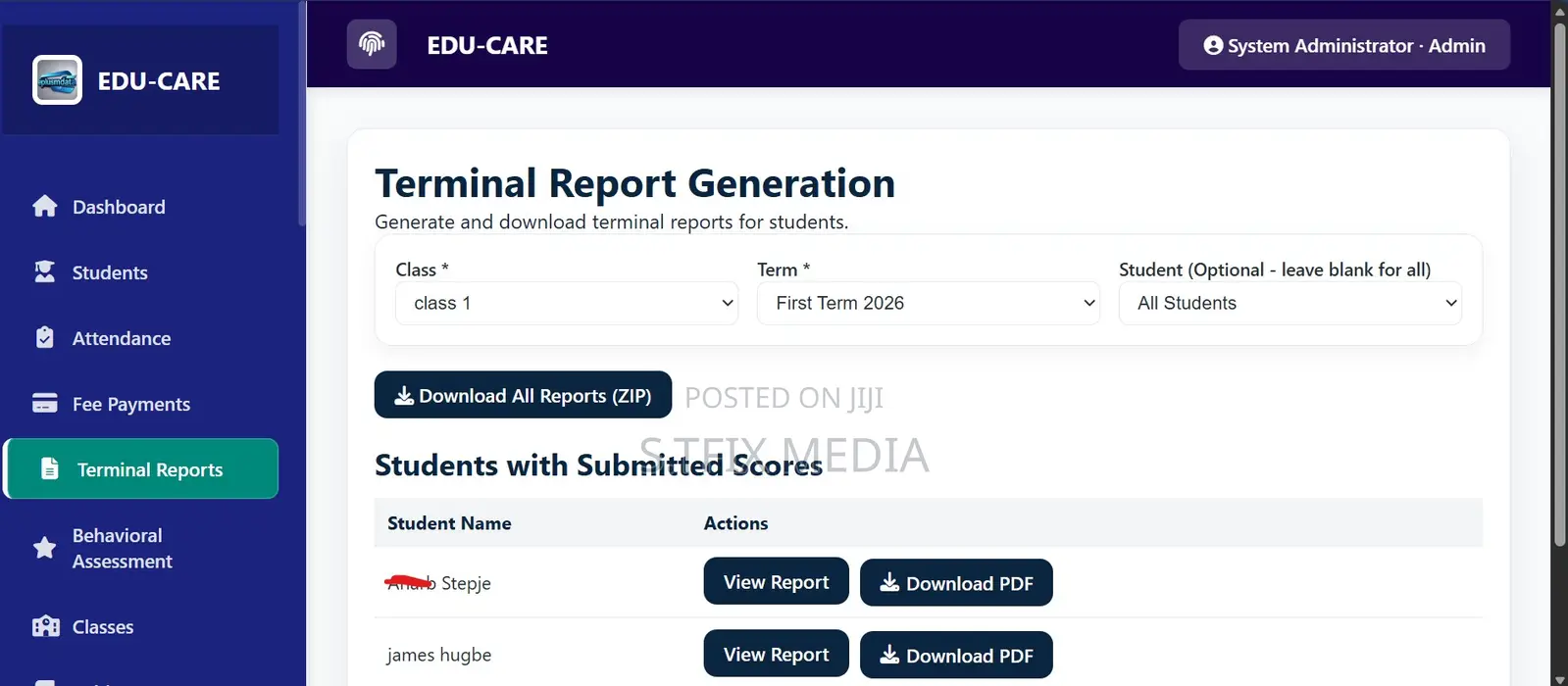View Report for Stepje
The height and width of the screenshot is (686, 1568).
pos(776,582)
